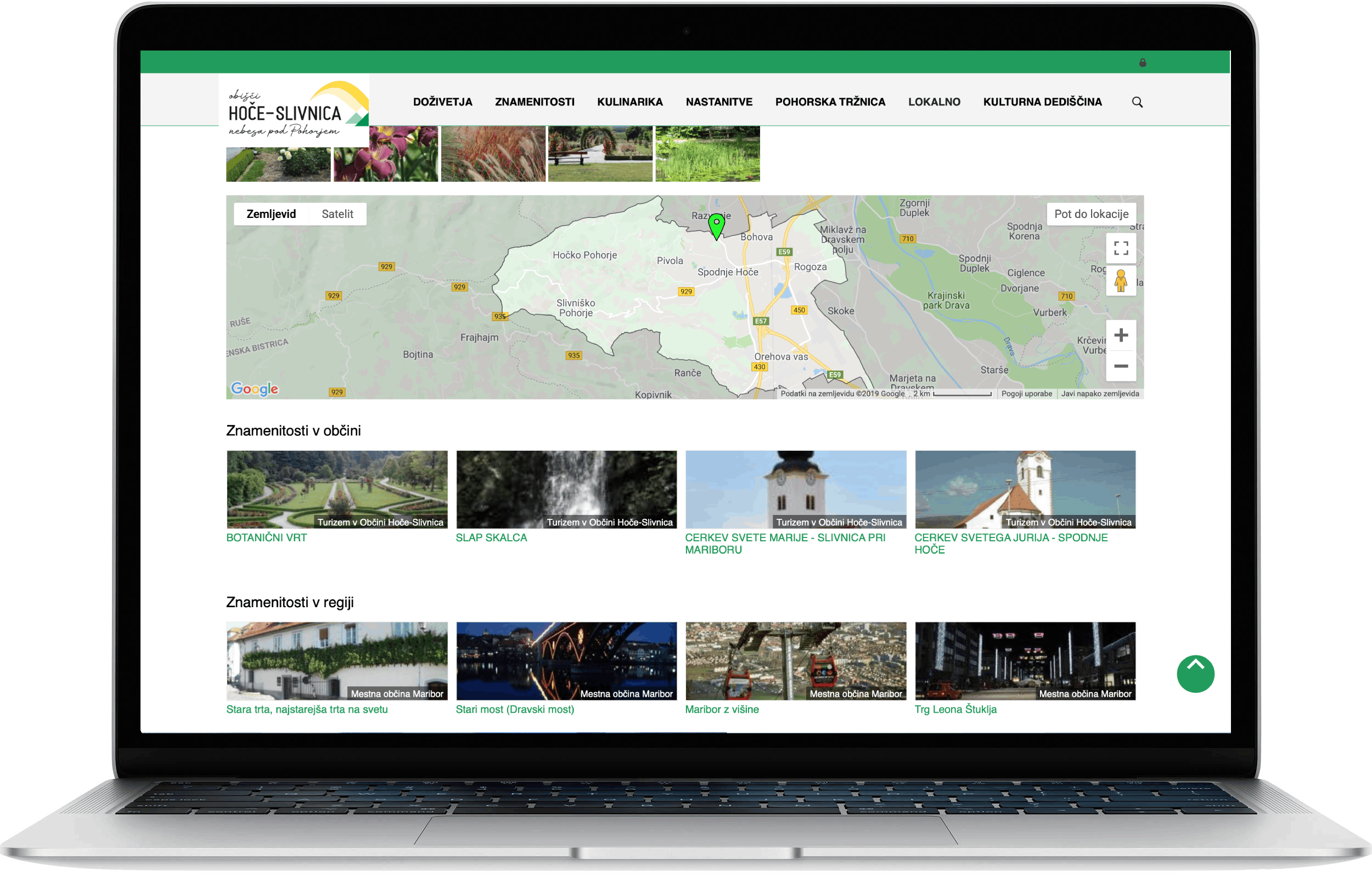Click the Hoče-Slivnica site logo
1372x874 pixels.
coord(294,110)
